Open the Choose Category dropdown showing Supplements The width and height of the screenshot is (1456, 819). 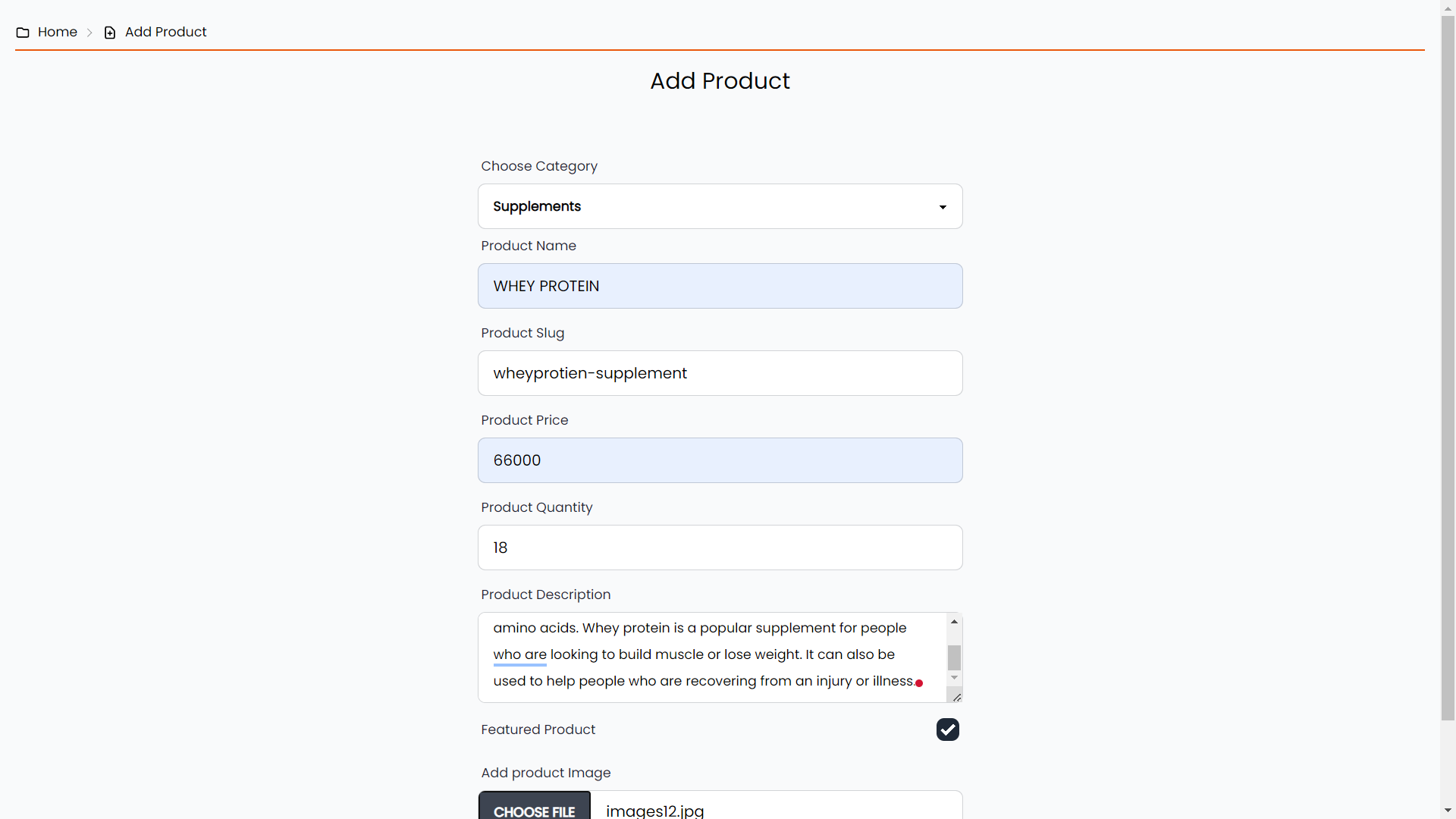[x=720, y=206]
